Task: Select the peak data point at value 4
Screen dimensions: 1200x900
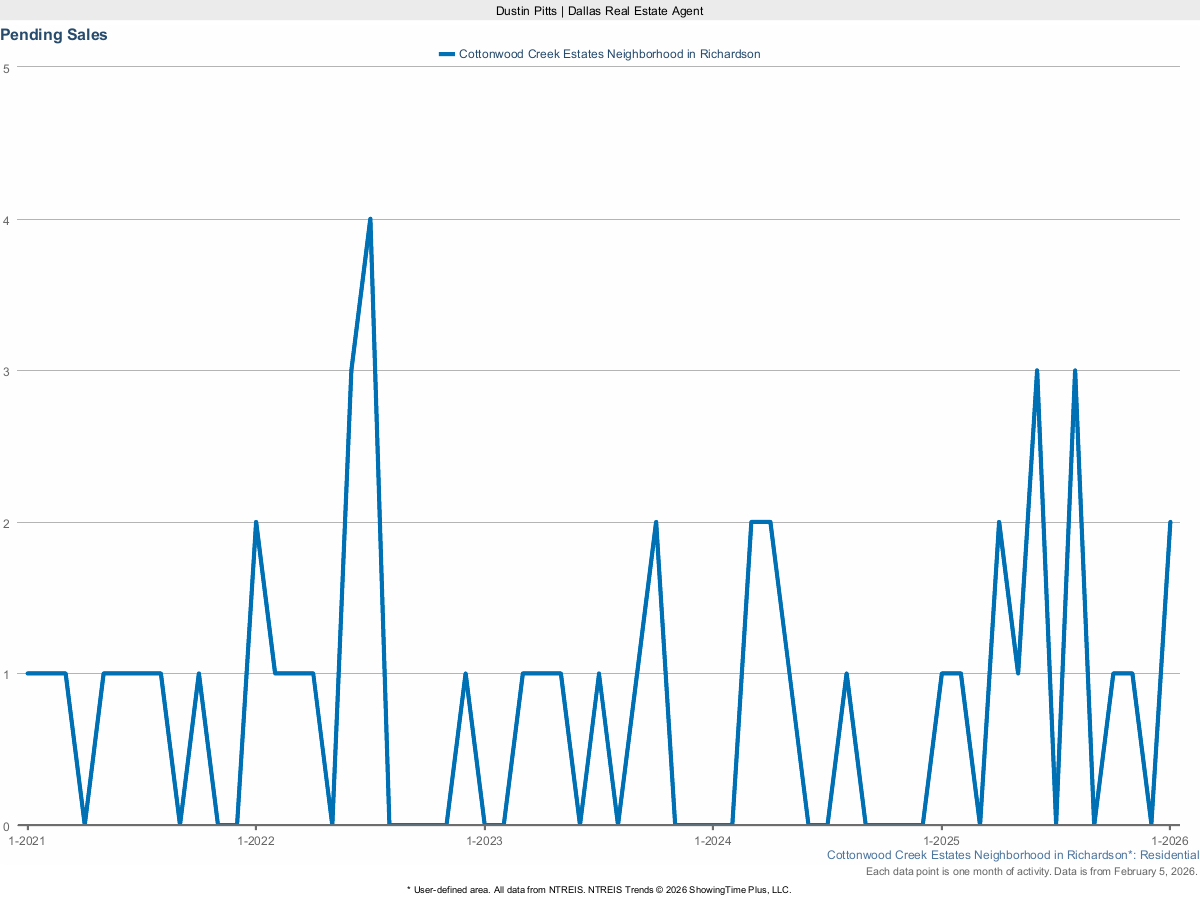Action: pyautogui.click(x=370, y=216)
